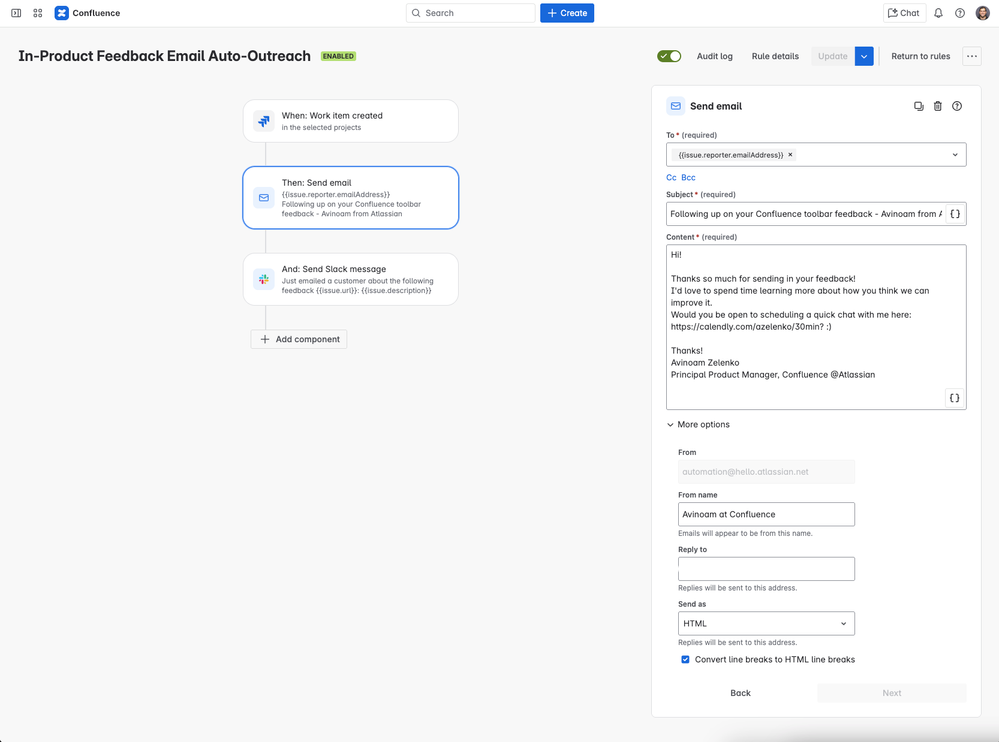Click Return to rules
The height and width of the screenshot is (742, 999).
[x=921, y=56]
